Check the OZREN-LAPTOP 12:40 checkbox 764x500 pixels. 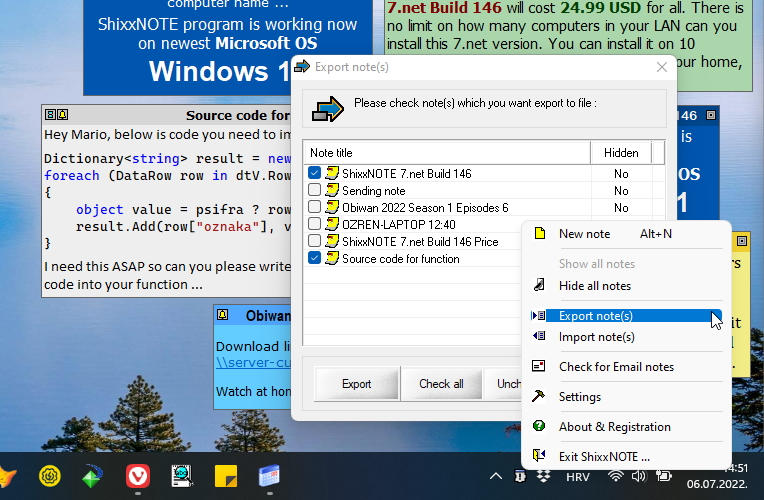[314, 224]
